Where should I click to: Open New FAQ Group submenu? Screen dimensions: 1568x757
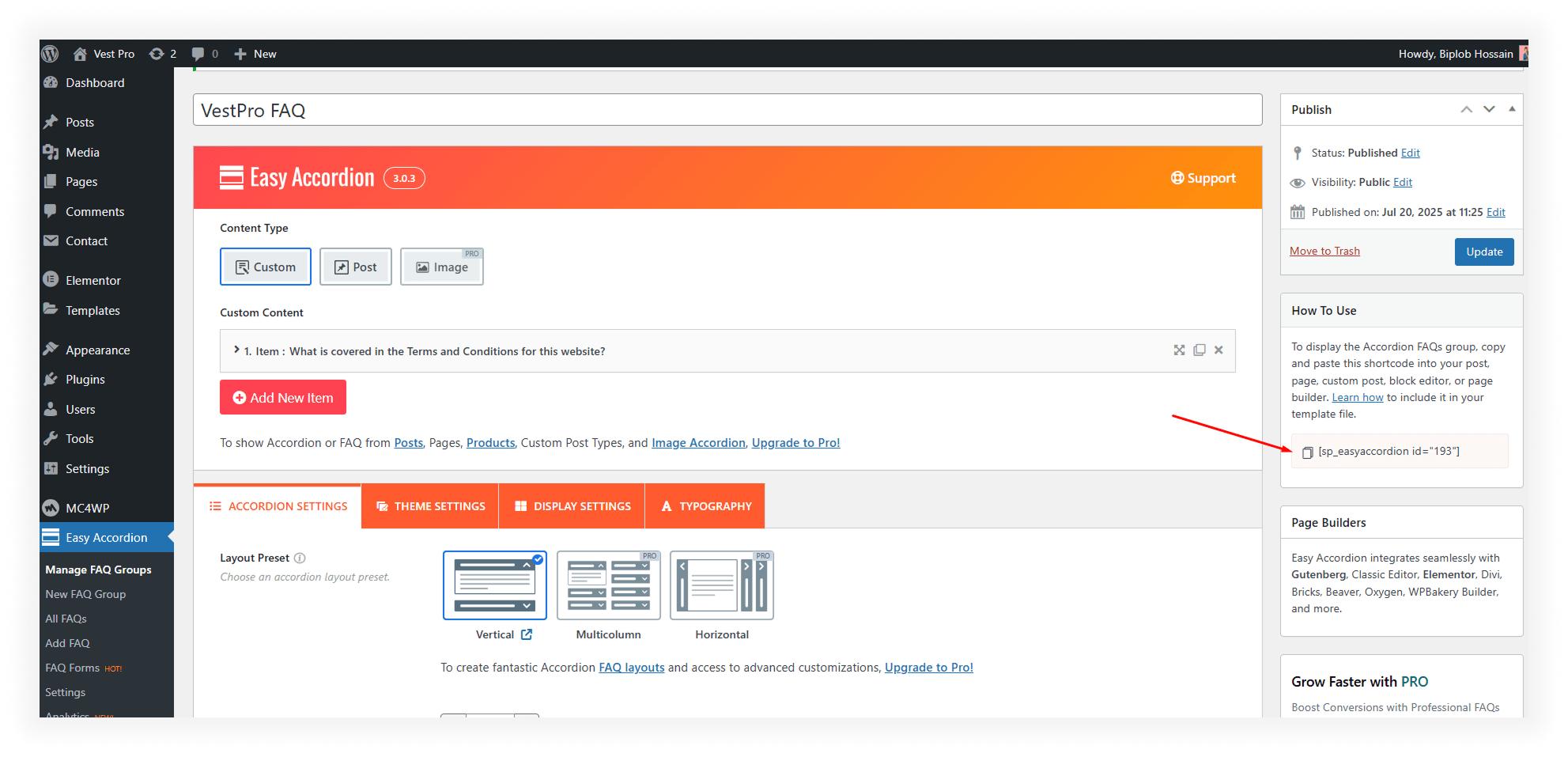(85, 594)
